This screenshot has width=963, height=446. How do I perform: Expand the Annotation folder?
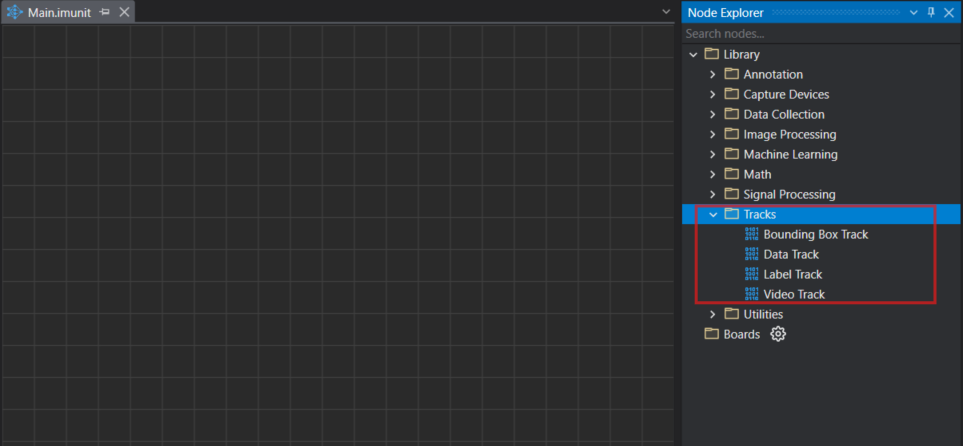tap(713, 74)
